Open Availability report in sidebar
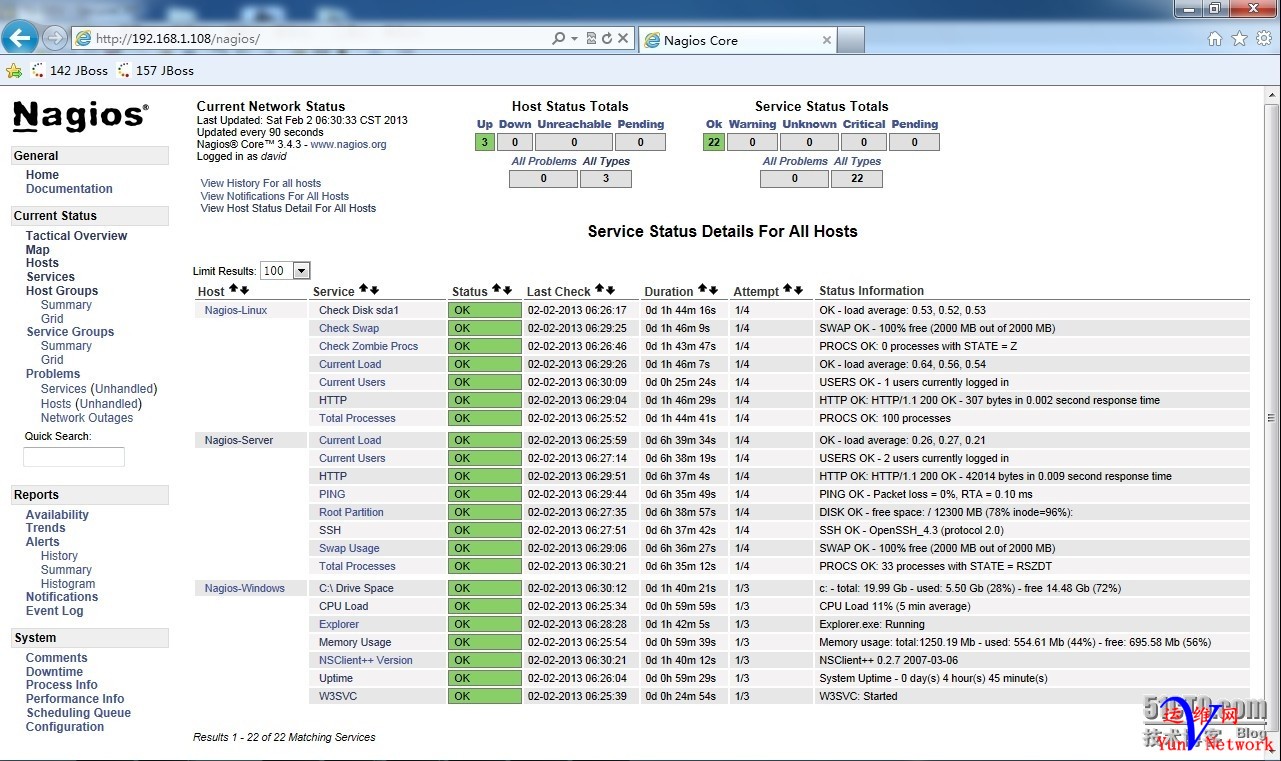The height and width of the screenshot is (761, 1281). point(57,515)
